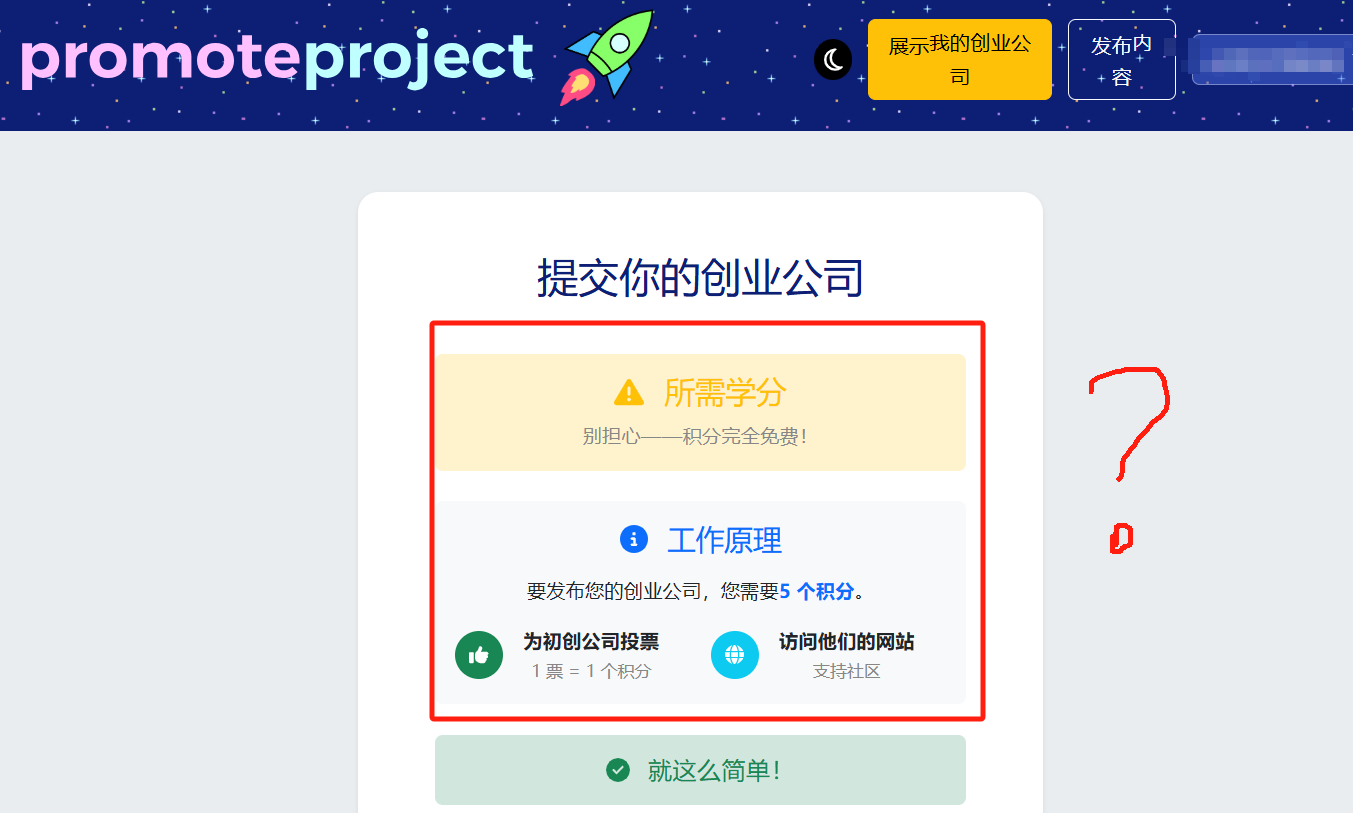Click the 访问他们的网站 label
The image size is (1353, 813).
click(x=847, y=642)
